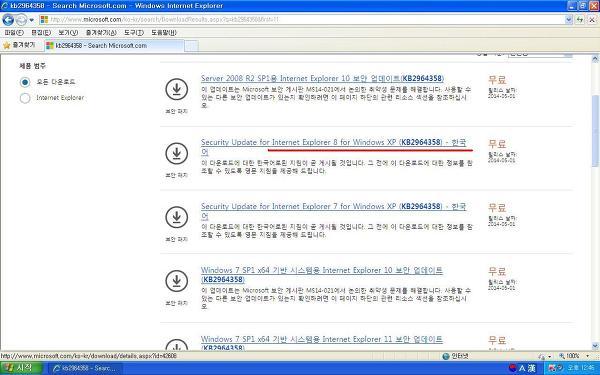Click the Stop loading X icon
The width and height of the screenshot is (600, 375).
coord(592,19)
